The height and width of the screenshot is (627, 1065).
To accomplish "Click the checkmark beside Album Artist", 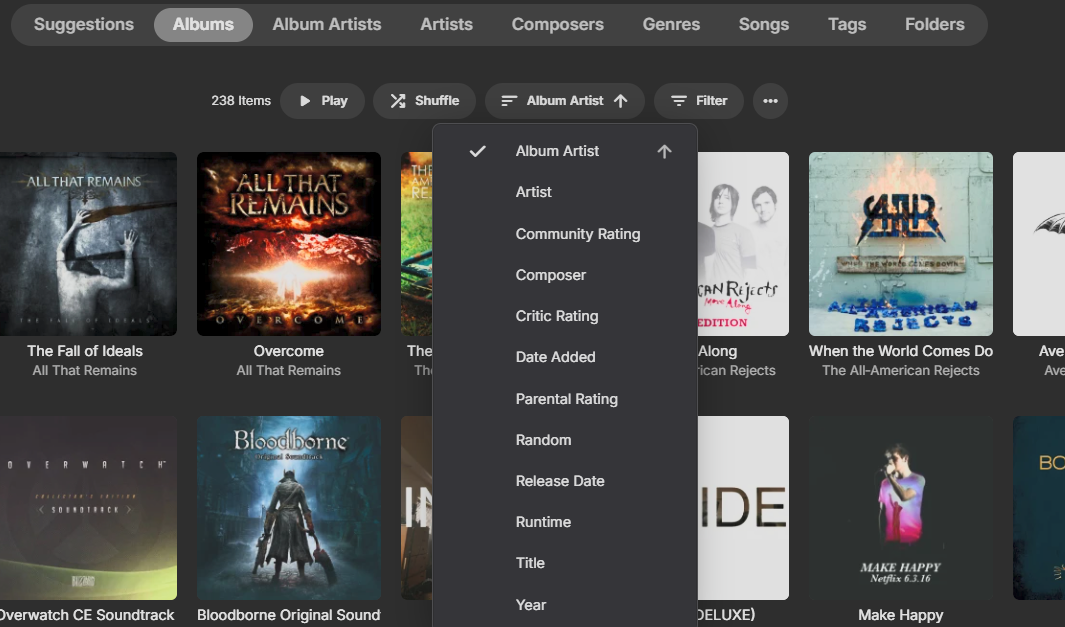I will [x=477, y=151].
